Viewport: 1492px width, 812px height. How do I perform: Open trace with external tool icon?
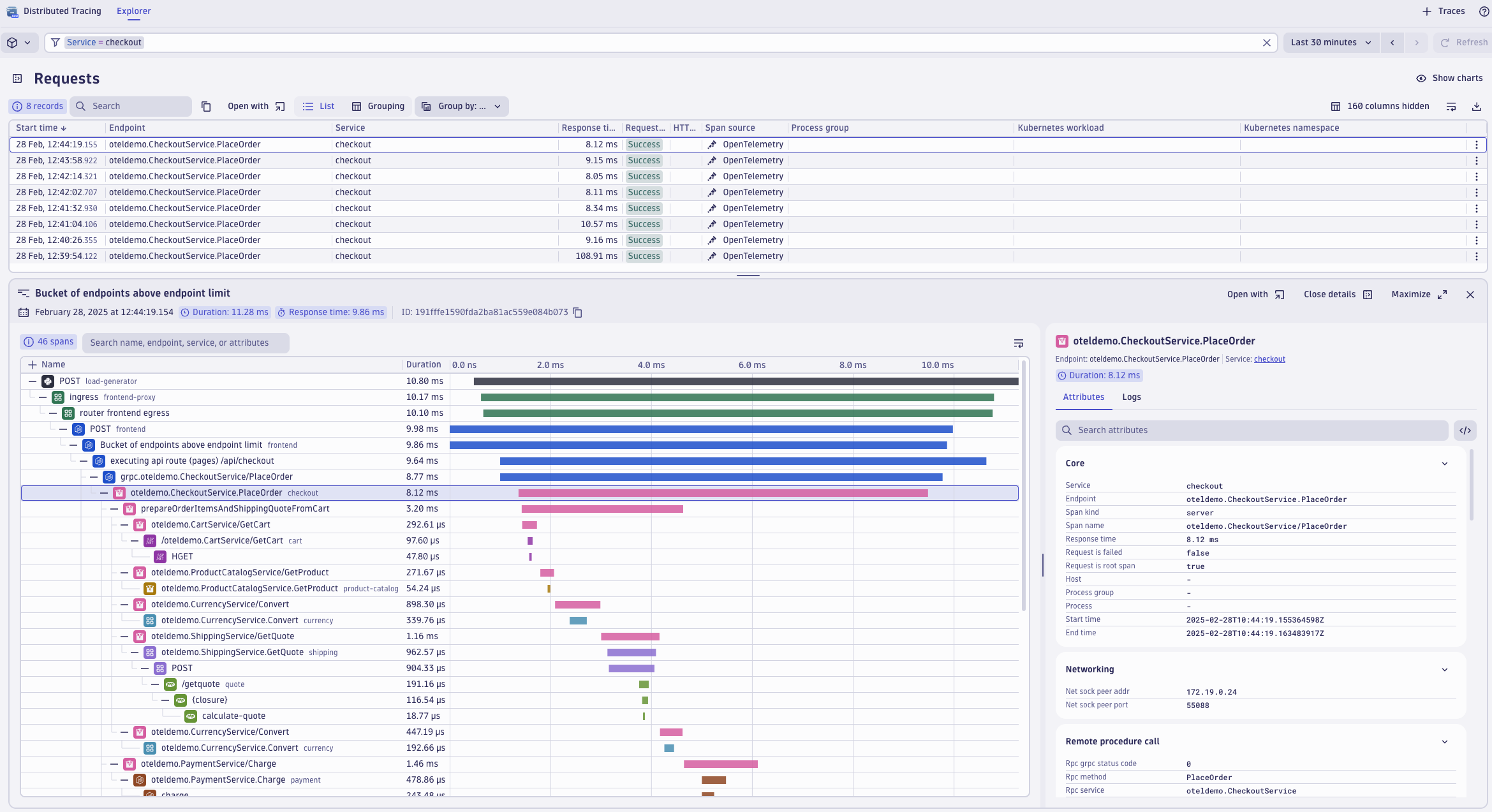pos(1280,294)
